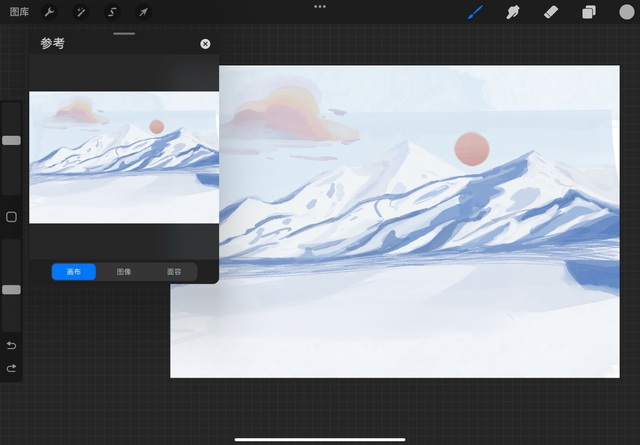The width and height of the screenshot is (640, 445).
Task: Click the brush opacity slider handle
Action: point(11,290)
